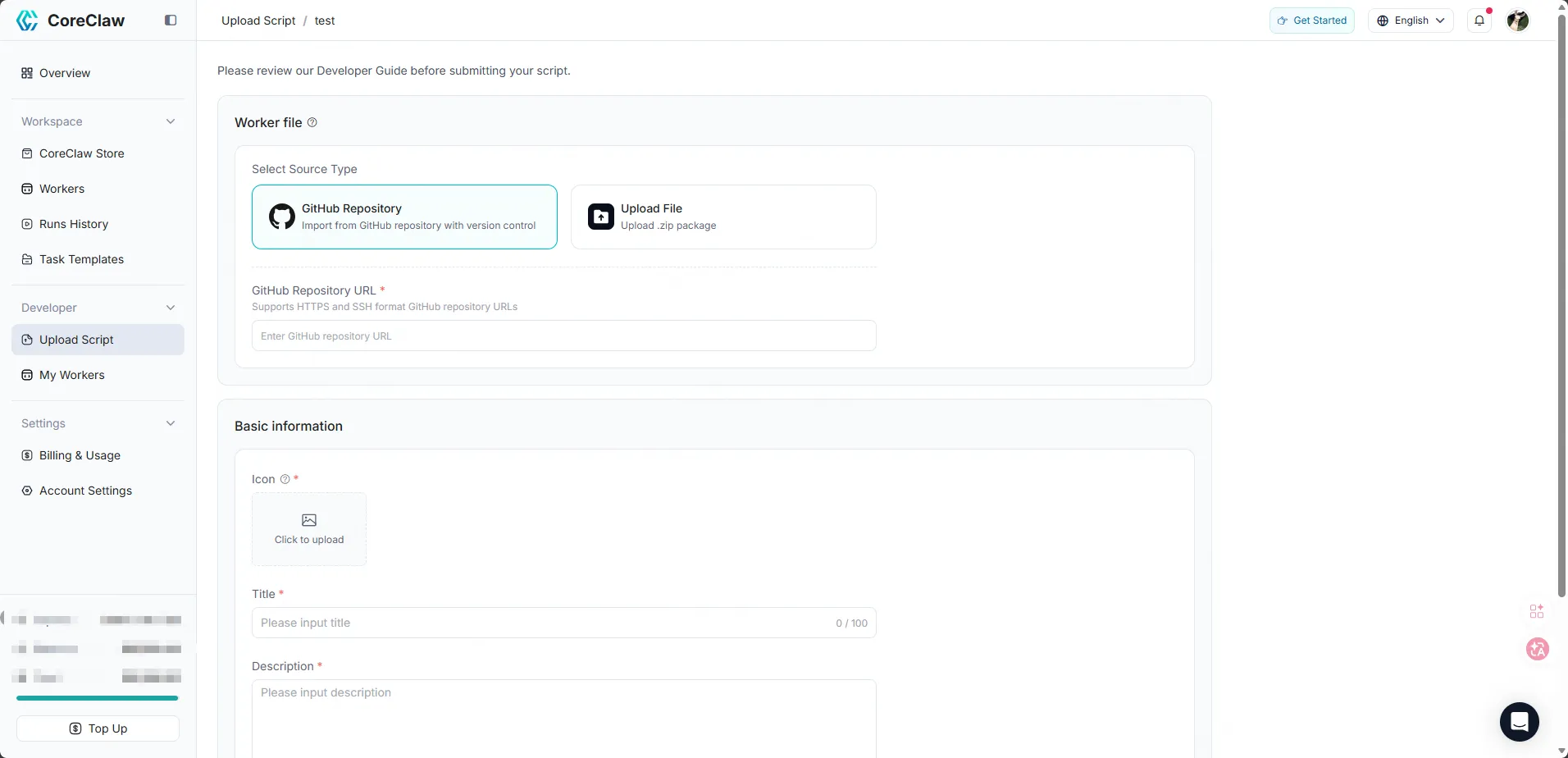
Task: Open the notifications bell
Action: [1479, 21]
